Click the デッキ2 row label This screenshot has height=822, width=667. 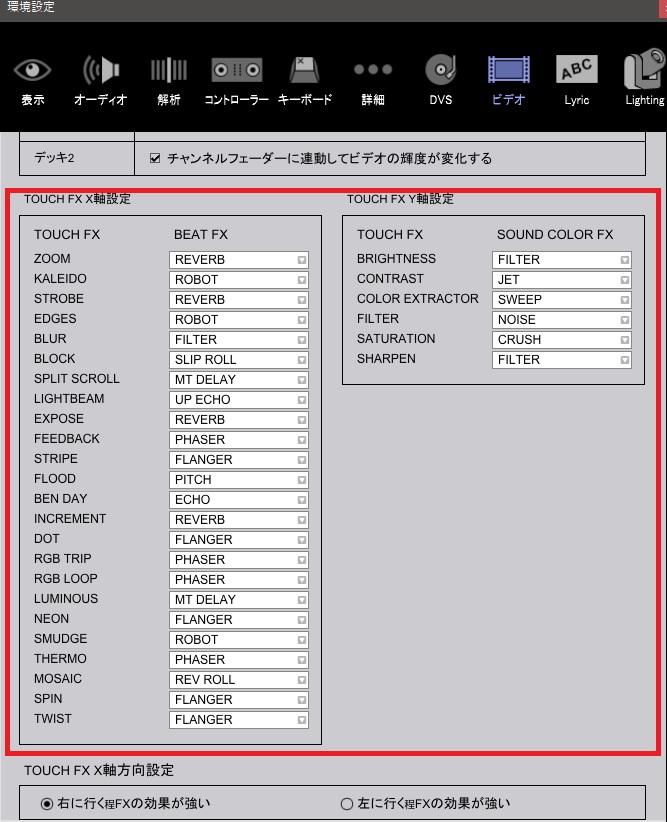[x=54, y=158]
